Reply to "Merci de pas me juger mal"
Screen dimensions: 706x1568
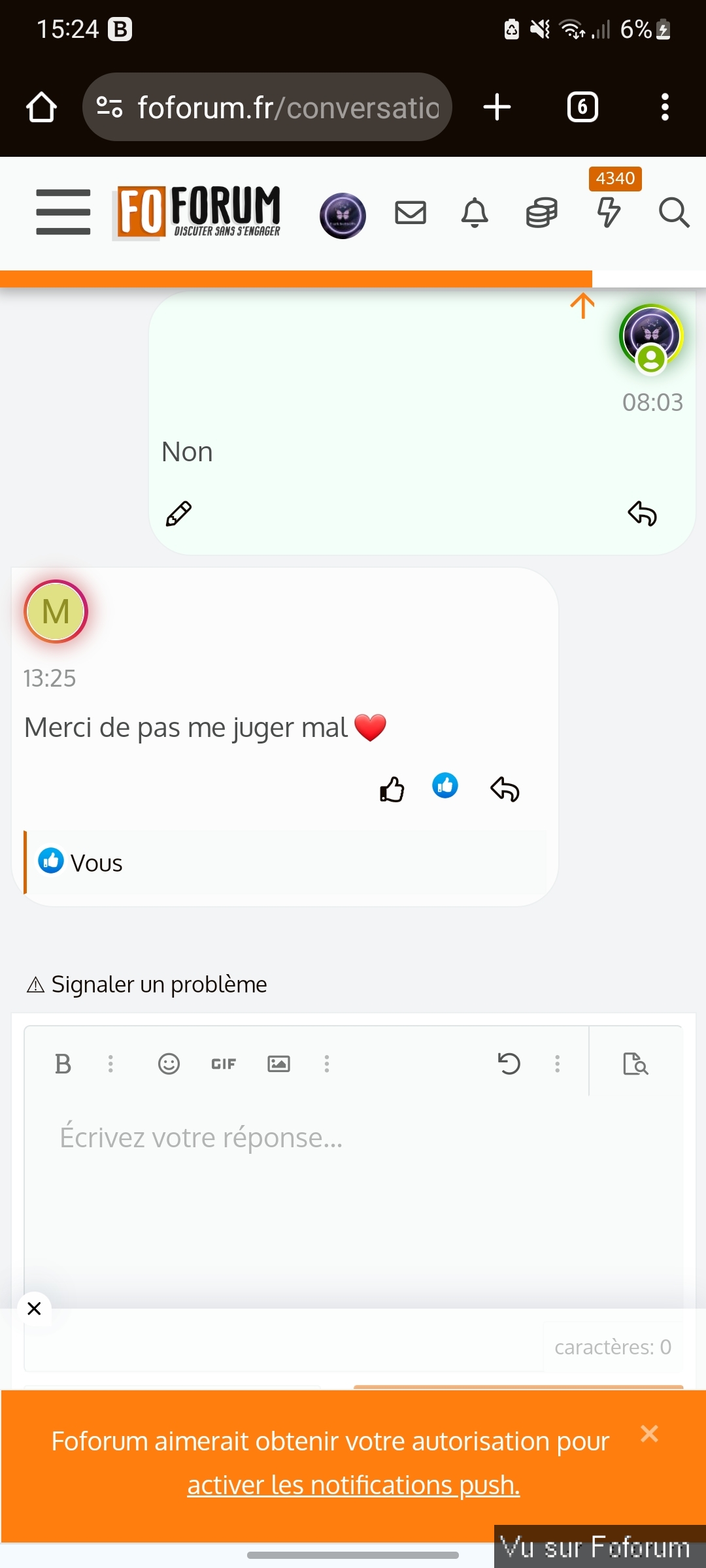(505, 789)
